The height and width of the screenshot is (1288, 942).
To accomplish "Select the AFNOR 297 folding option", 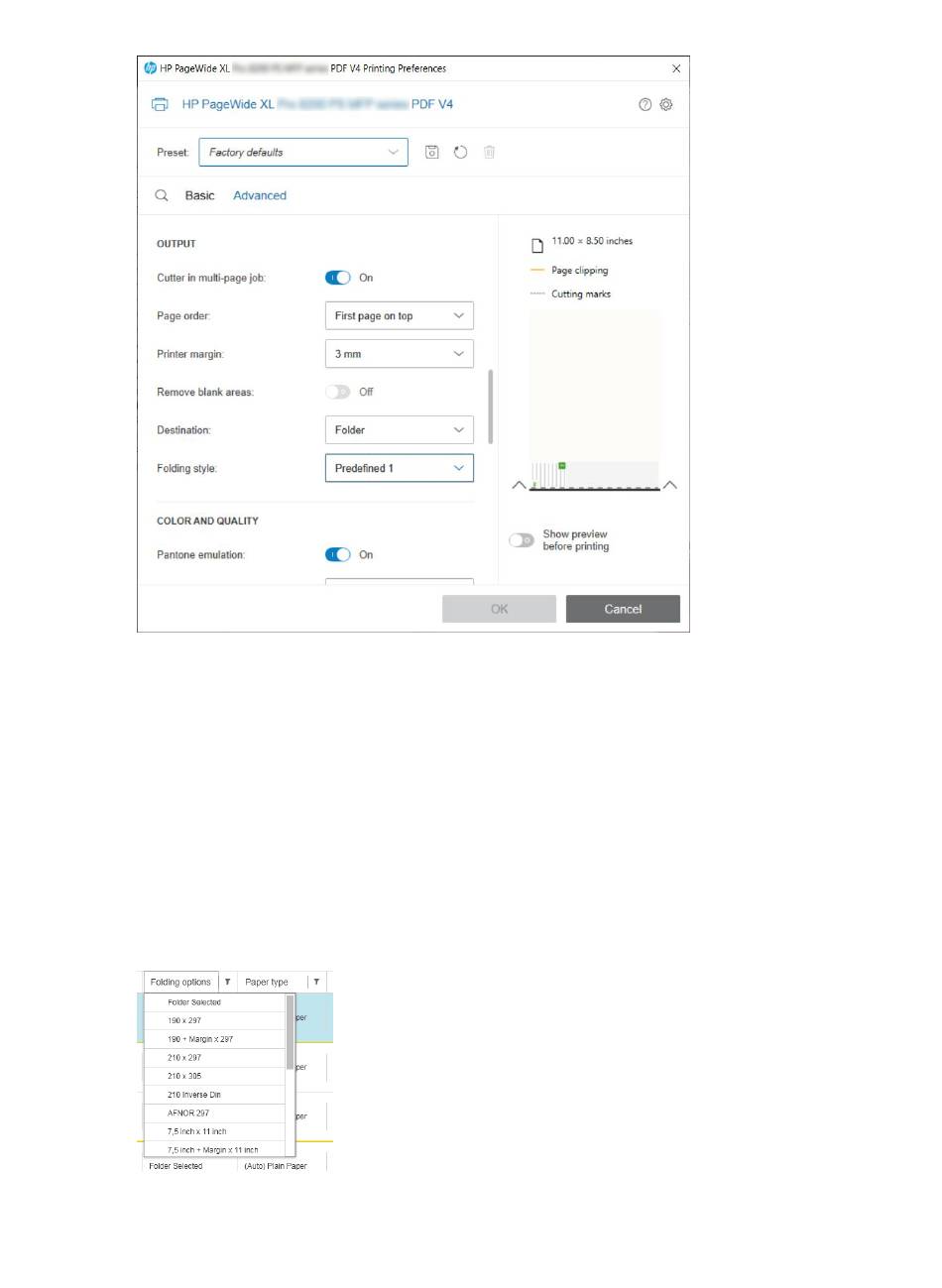I will (215, 1113).
